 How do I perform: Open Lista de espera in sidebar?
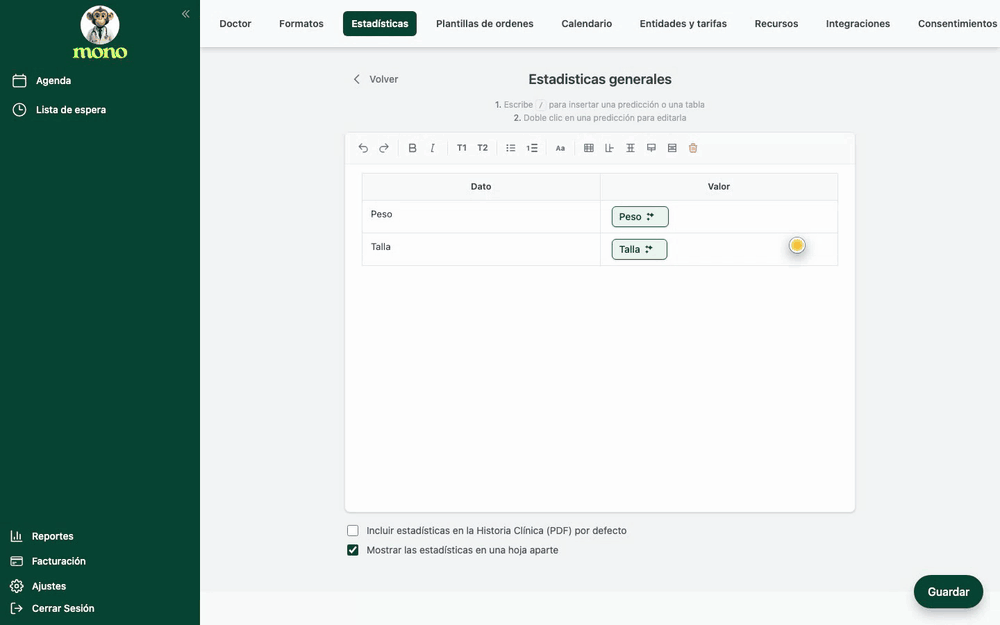[71, 110]
